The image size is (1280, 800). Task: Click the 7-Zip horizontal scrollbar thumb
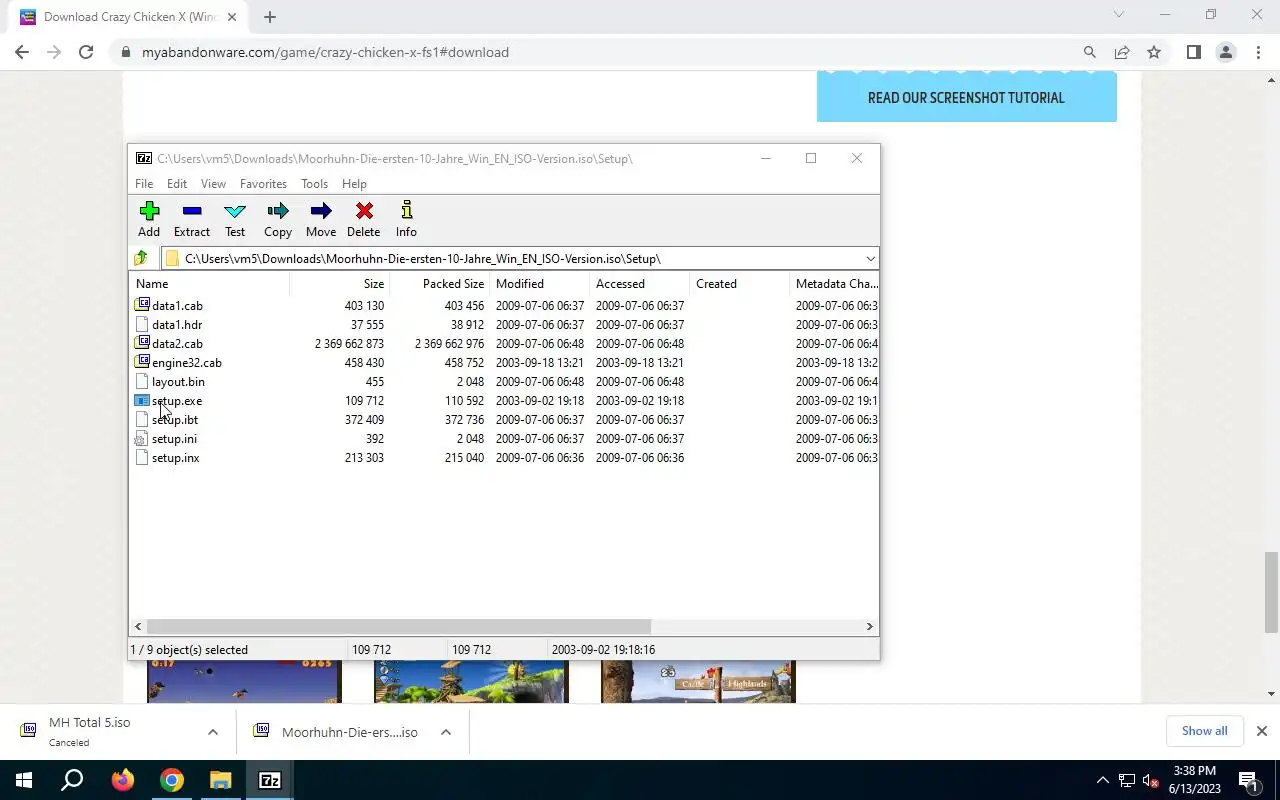coord(398,626)
